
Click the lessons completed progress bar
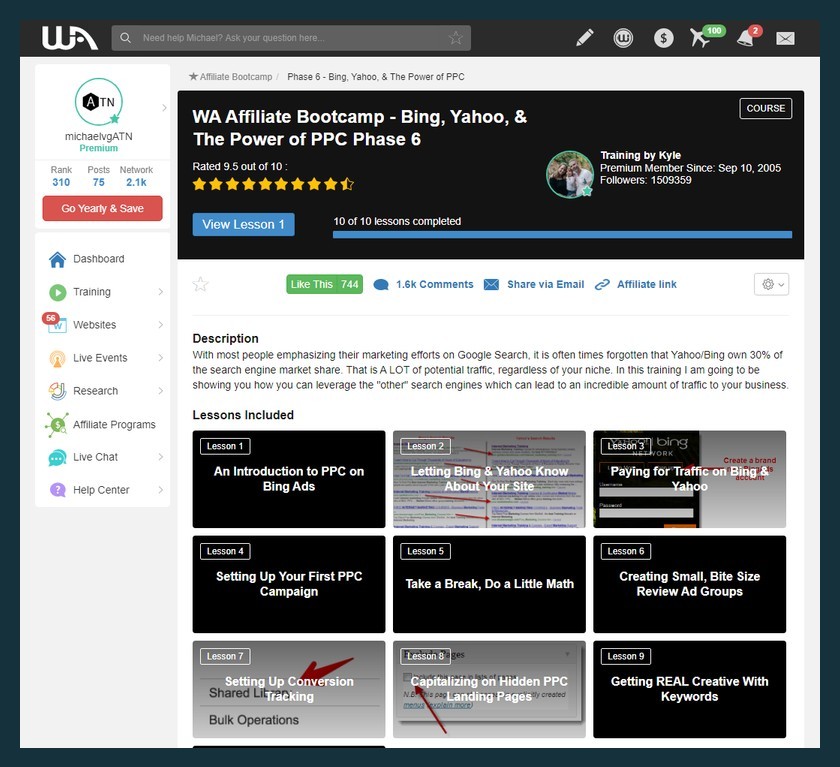tap(562, 234)
